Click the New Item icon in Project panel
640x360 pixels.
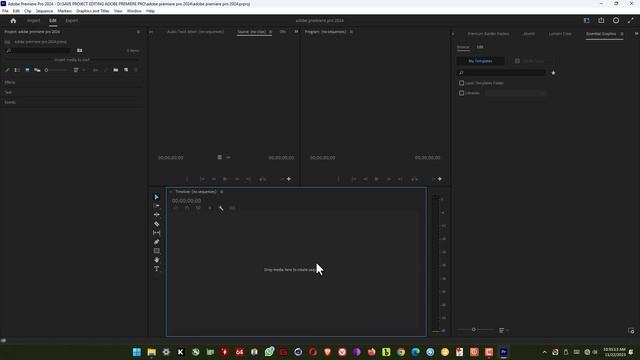126,70
